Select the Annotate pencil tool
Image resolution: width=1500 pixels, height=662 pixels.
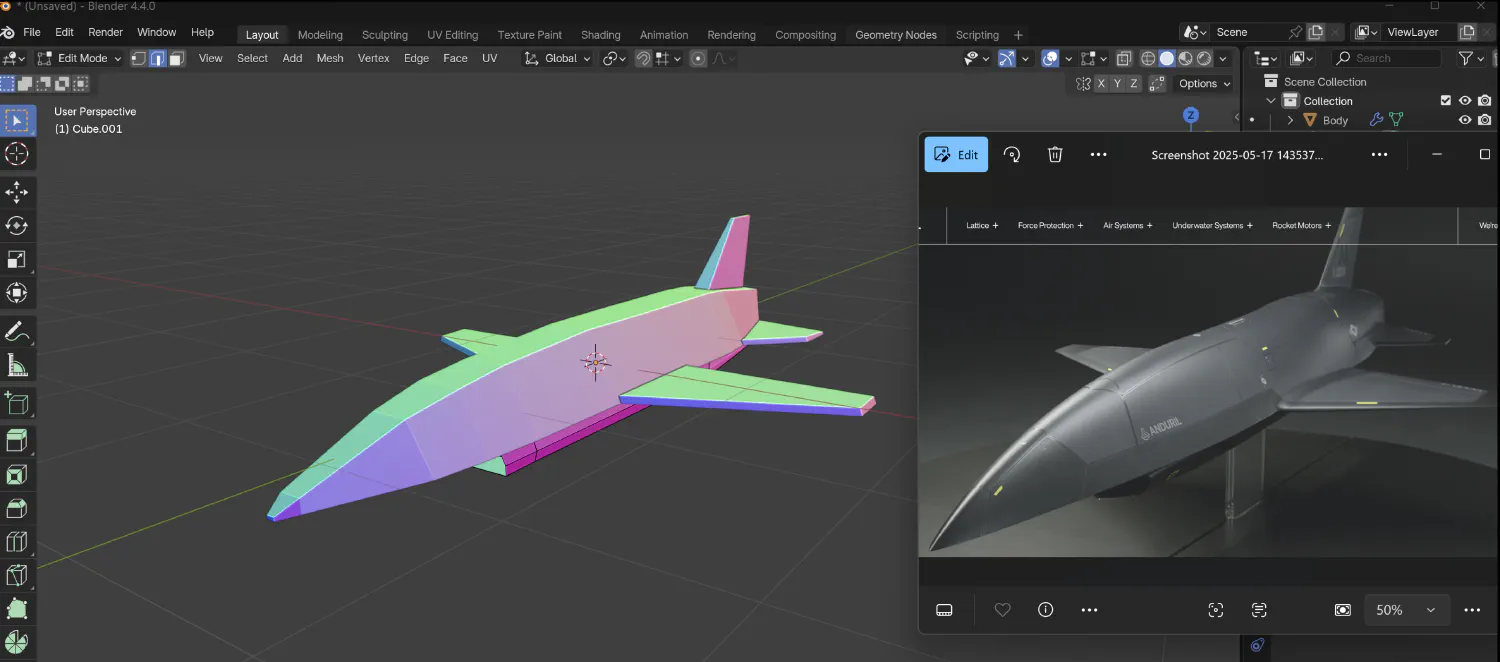17,331
